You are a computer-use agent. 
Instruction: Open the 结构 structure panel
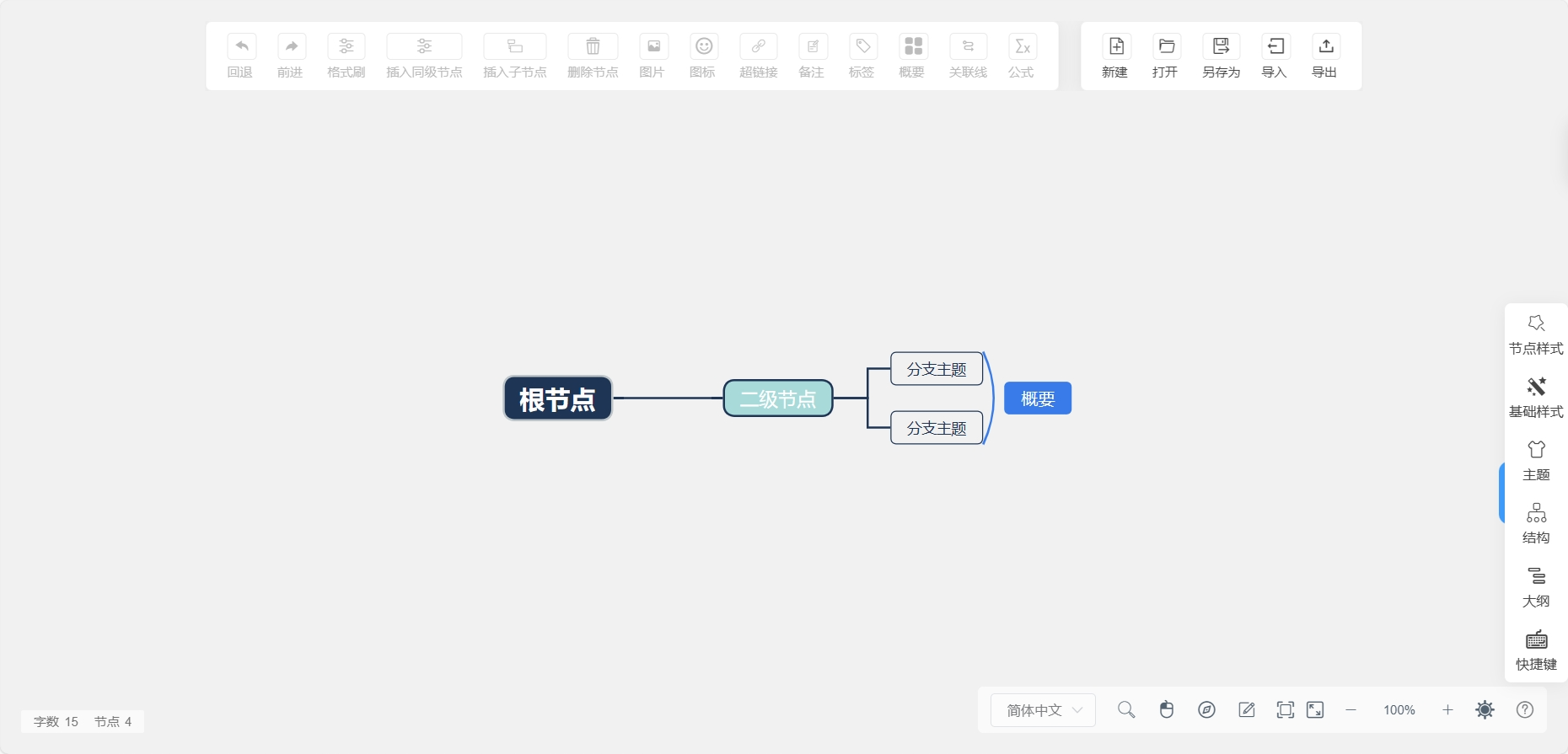[1536, 524]
